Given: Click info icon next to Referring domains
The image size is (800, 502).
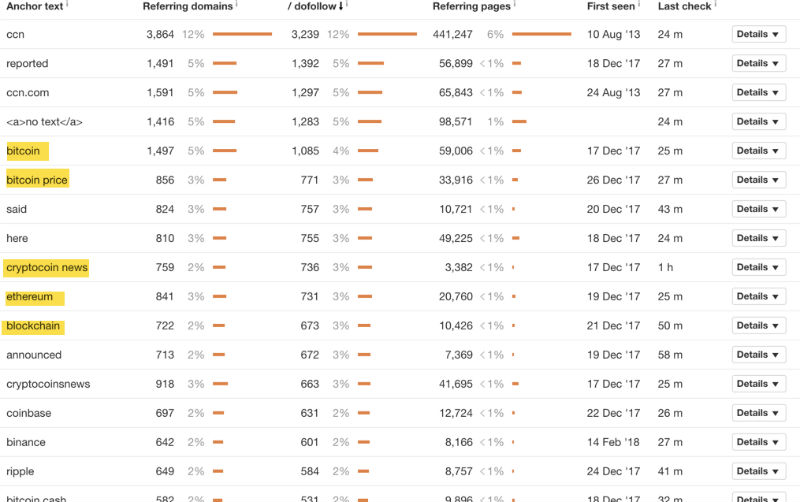Looking at the screenshot, I should point(236,4).
